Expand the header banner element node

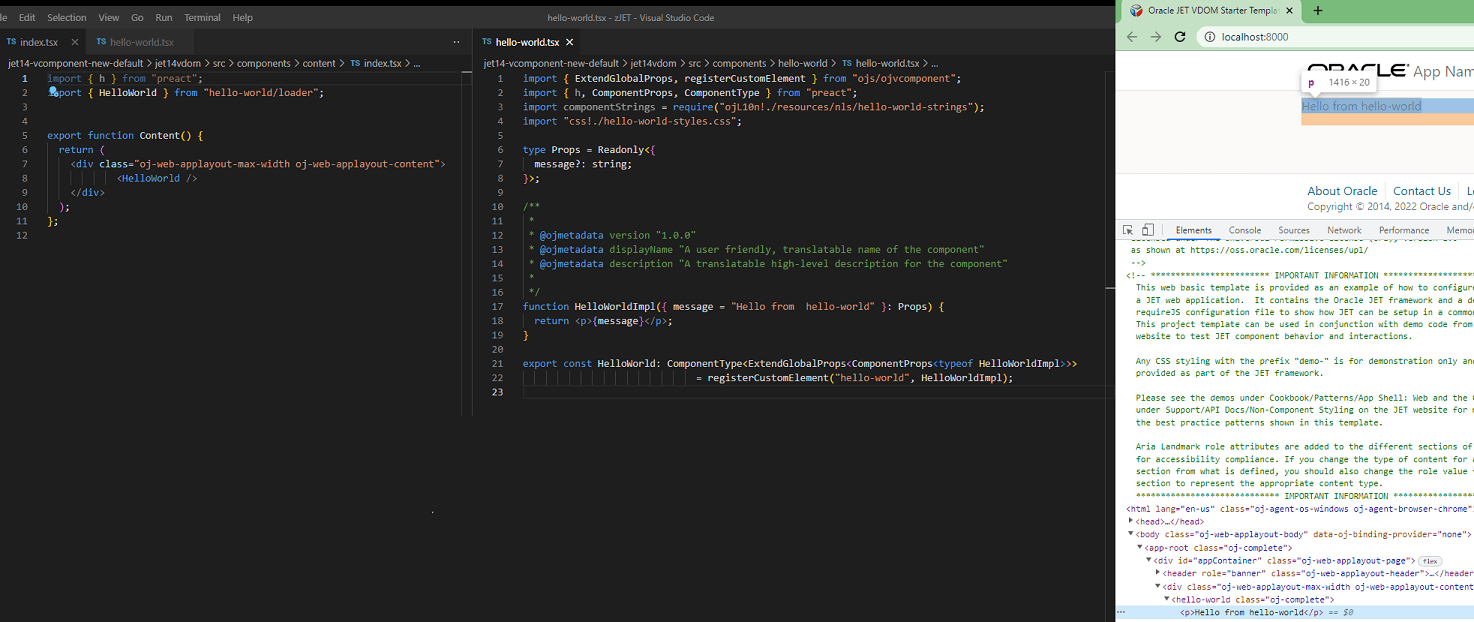(x=1158, y=573)
